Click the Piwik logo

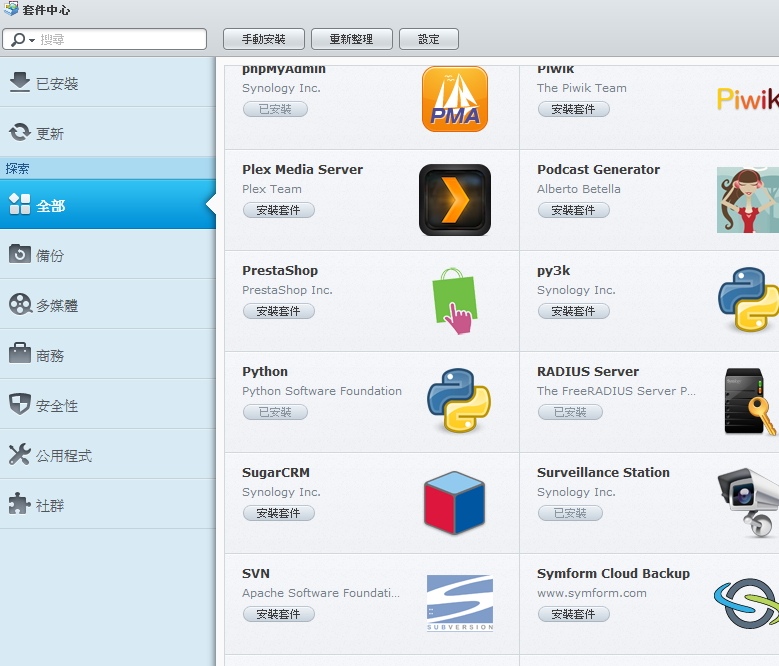click(x=747, y=99)
